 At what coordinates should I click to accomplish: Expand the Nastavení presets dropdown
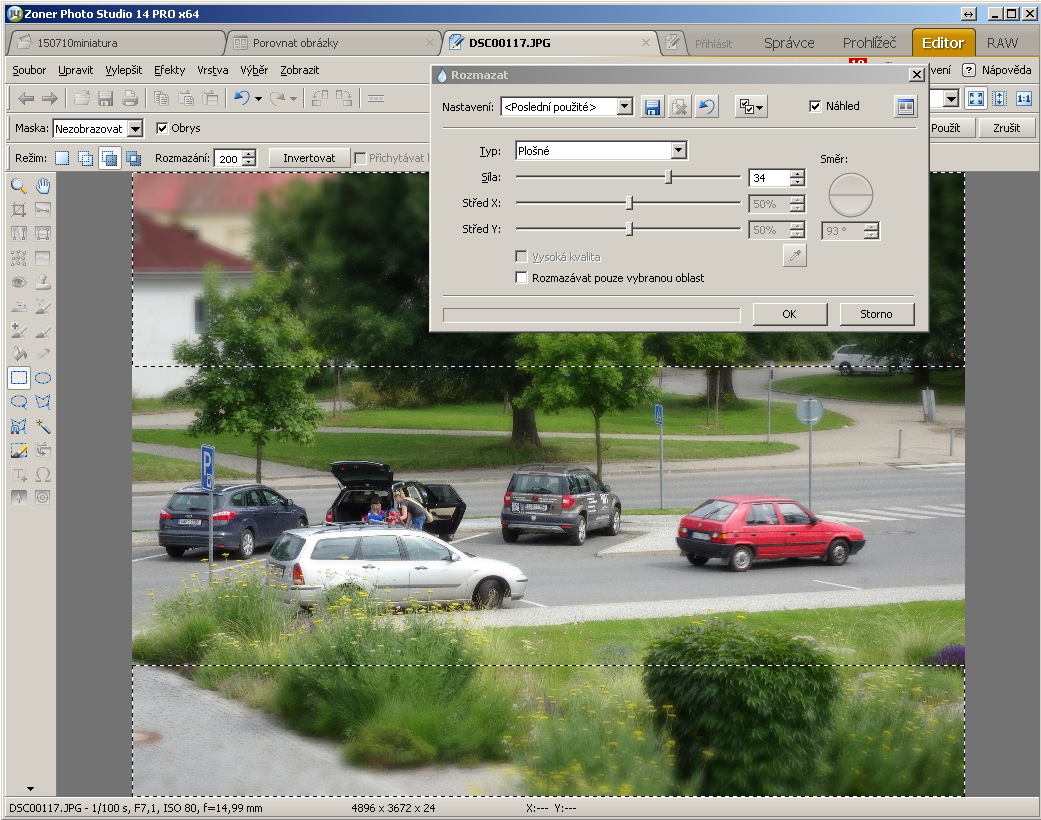pos(624,107)
